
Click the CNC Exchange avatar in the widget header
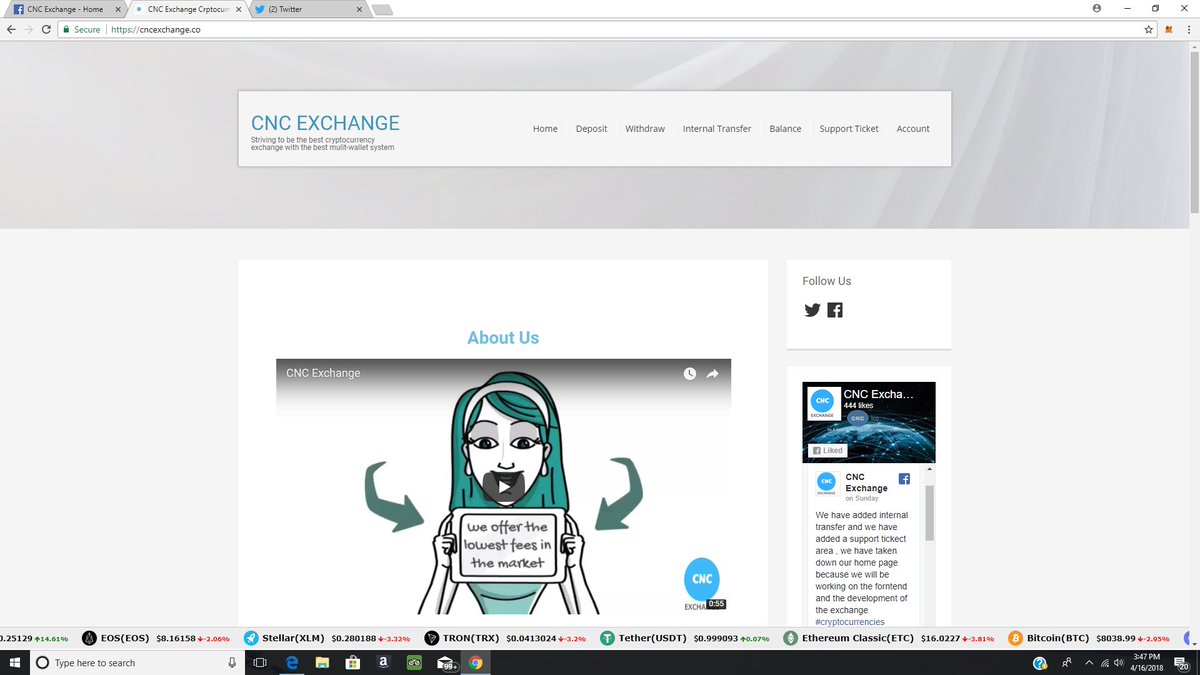pos(823,402)
